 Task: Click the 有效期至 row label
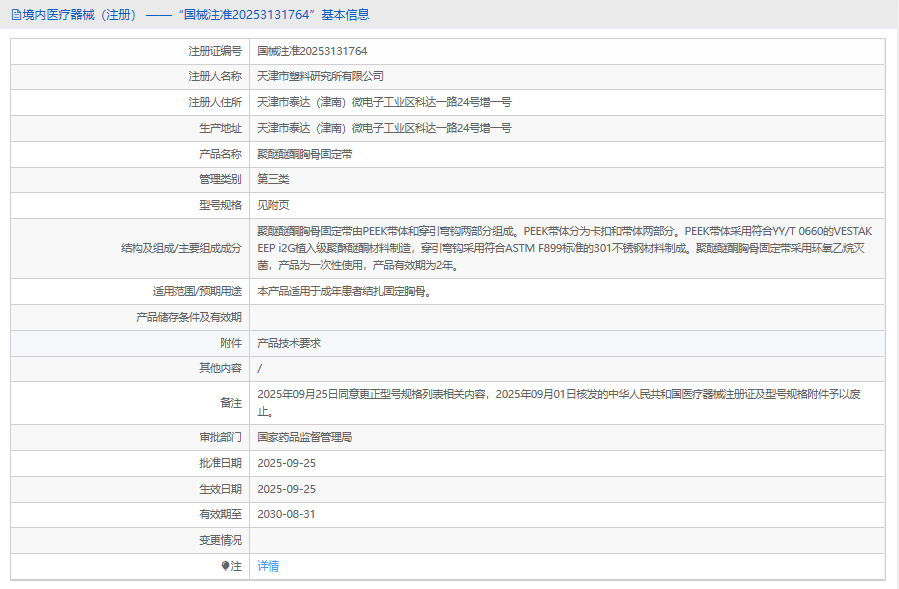pos(220,514)
